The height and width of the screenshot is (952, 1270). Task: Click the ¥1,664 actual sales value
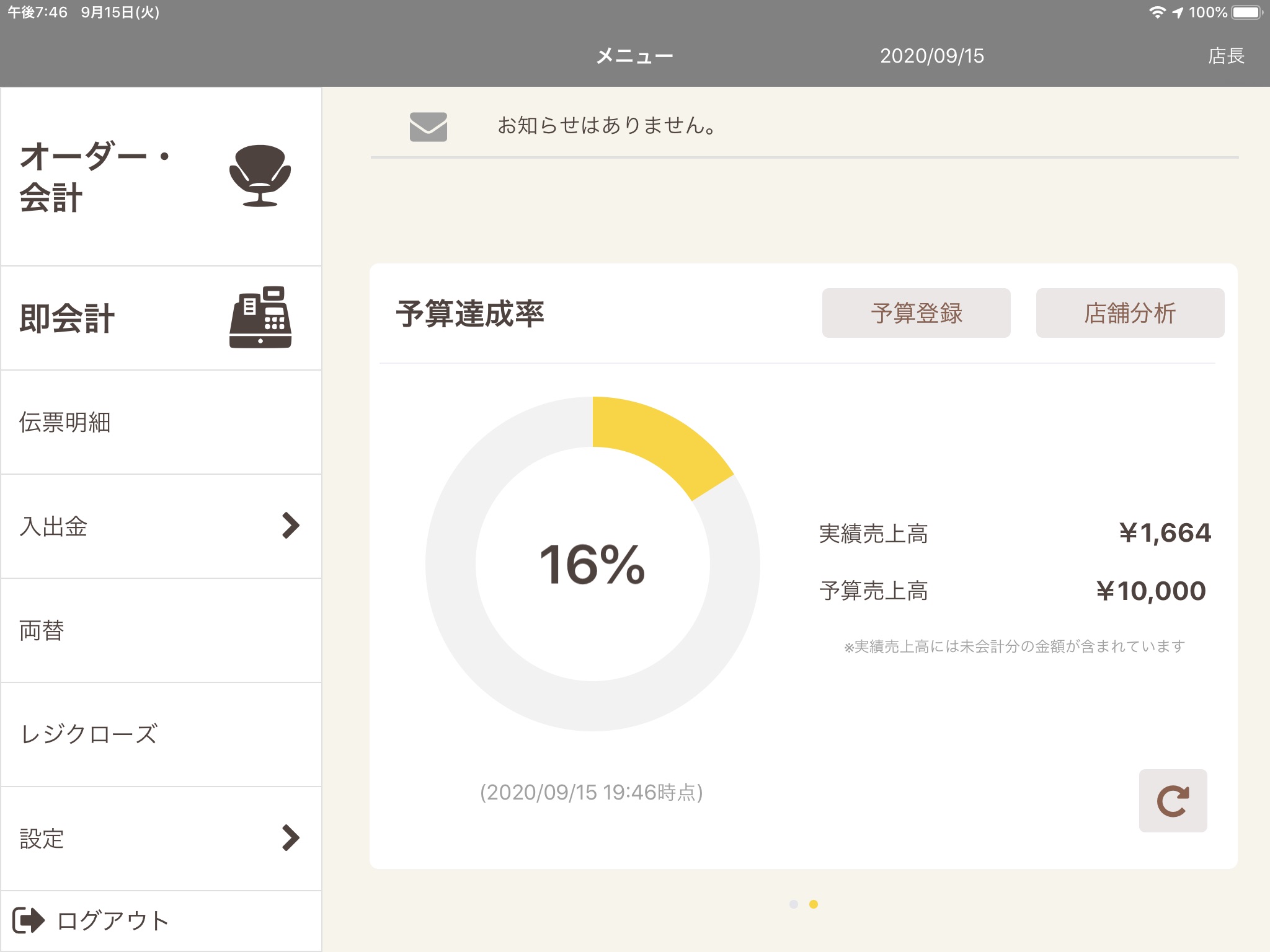point(1165,533)
